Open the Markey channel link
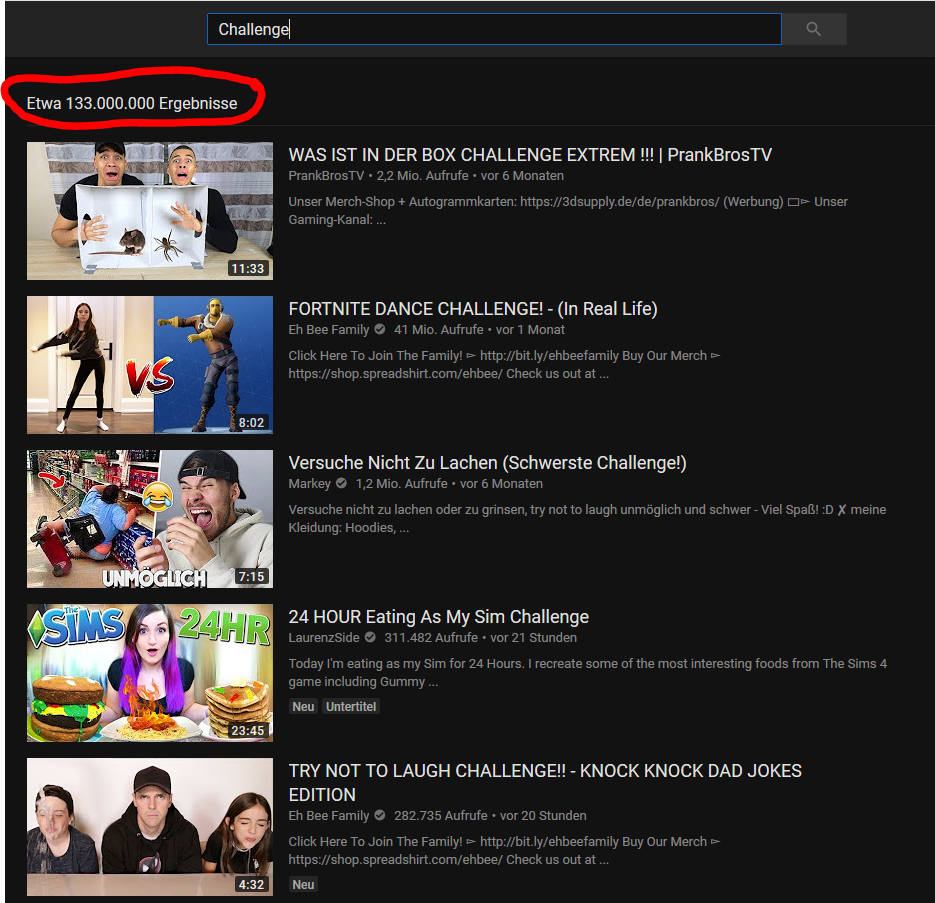 tap(309, 484)
